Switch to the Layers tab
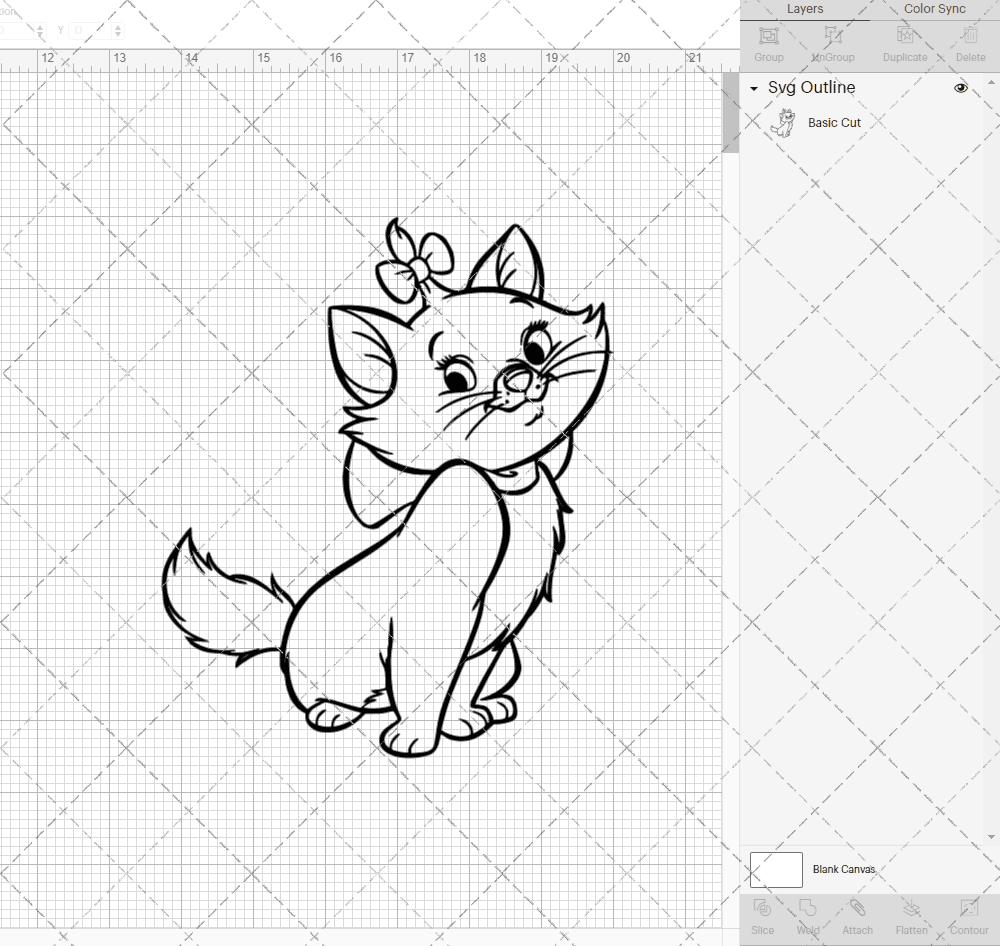Image resolution: width=1000 pixels, height=946 pixels. coord(804,9)
